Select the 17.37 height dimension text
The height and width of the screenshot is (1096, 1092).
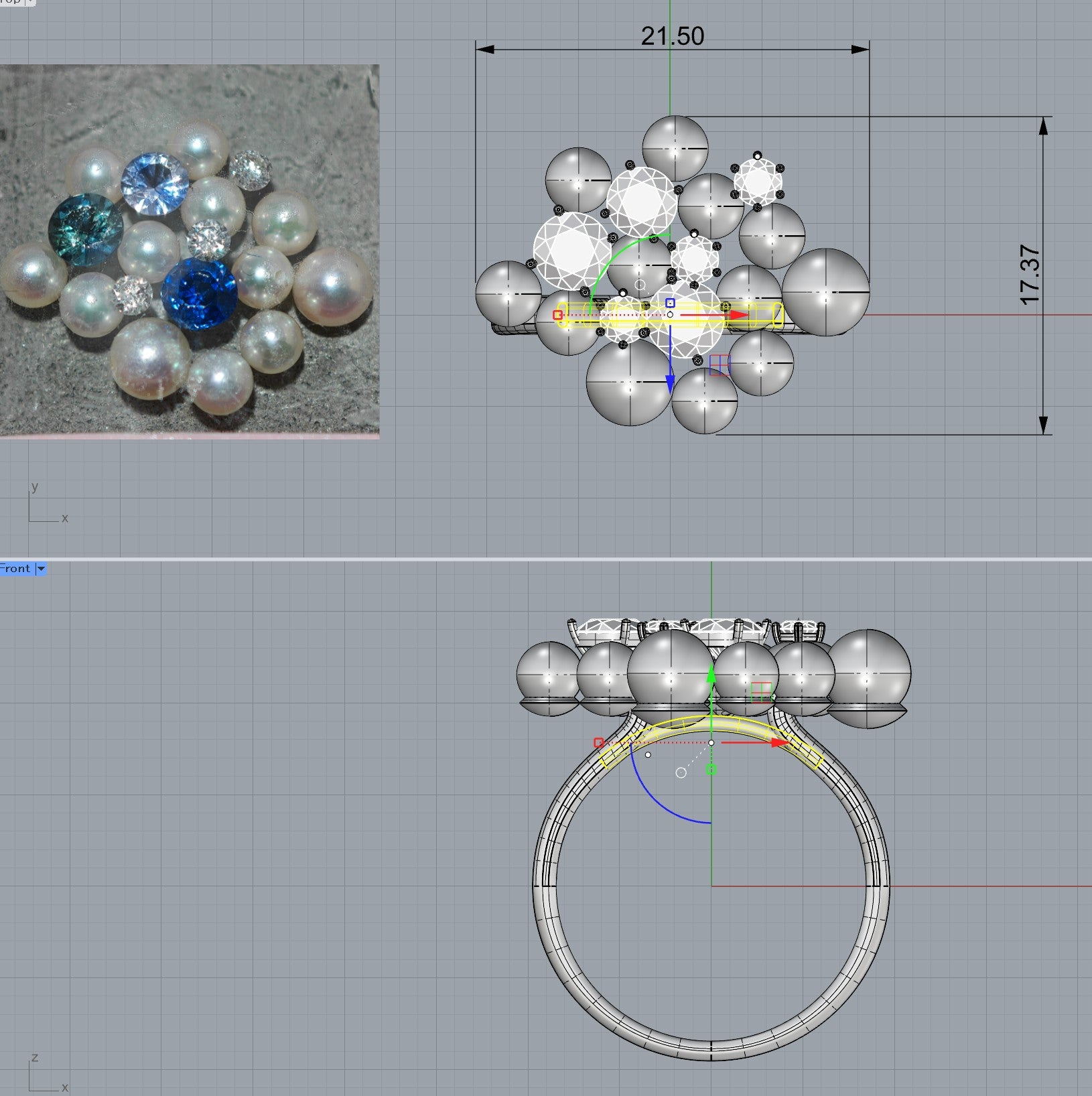(1030, 275)
